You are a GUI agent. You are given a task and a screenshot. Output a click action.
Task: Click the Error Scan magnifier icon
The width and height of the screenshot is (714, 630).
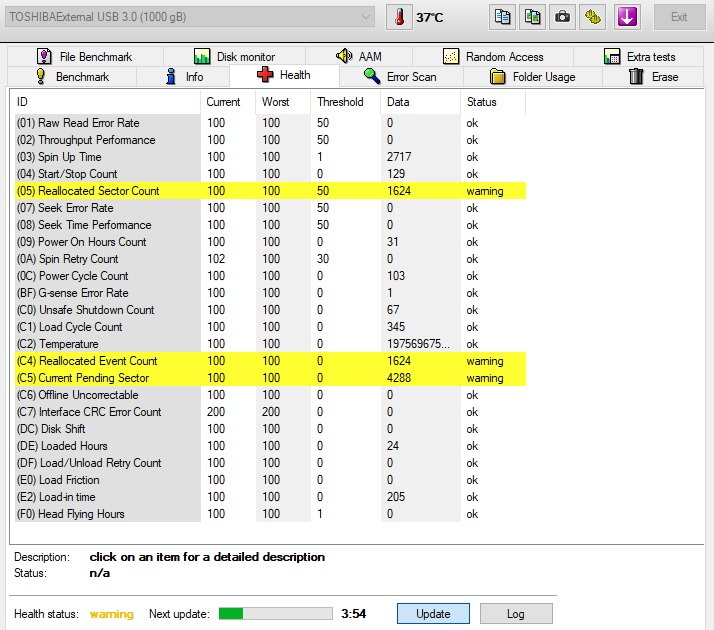tap(372, 76)
